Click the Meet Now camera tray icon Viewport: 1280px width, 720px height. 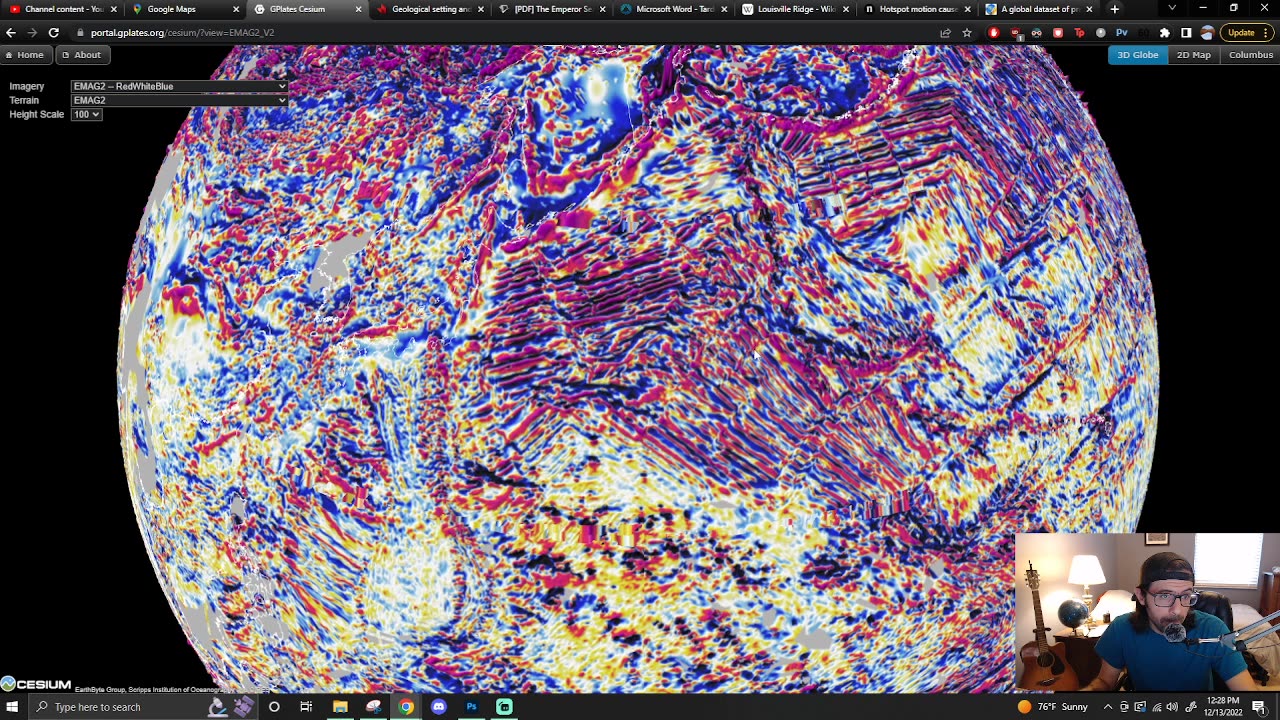[x=1124, y=707]
